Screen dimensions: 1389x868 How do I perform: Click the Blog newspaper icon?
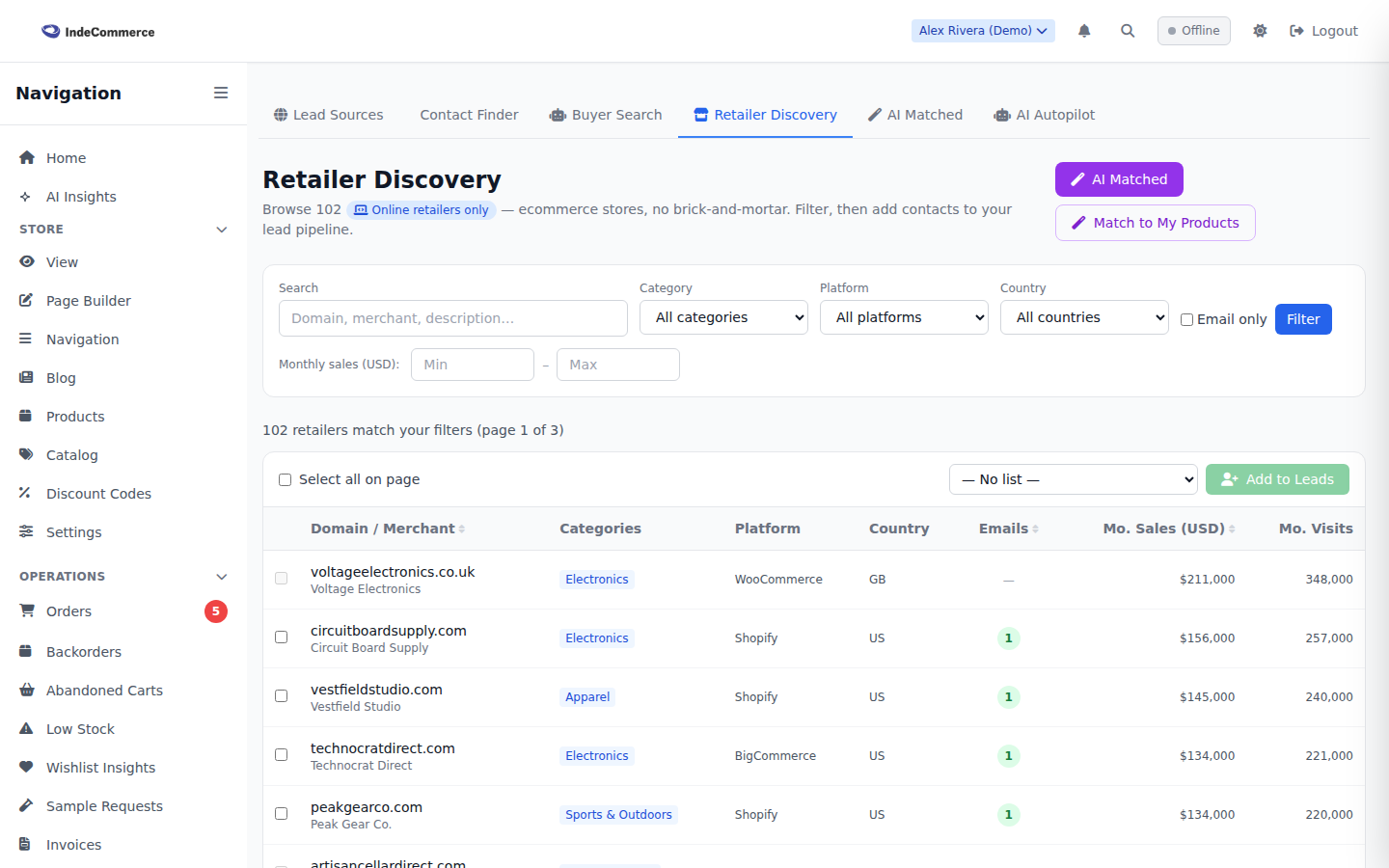tap(27, 377)
